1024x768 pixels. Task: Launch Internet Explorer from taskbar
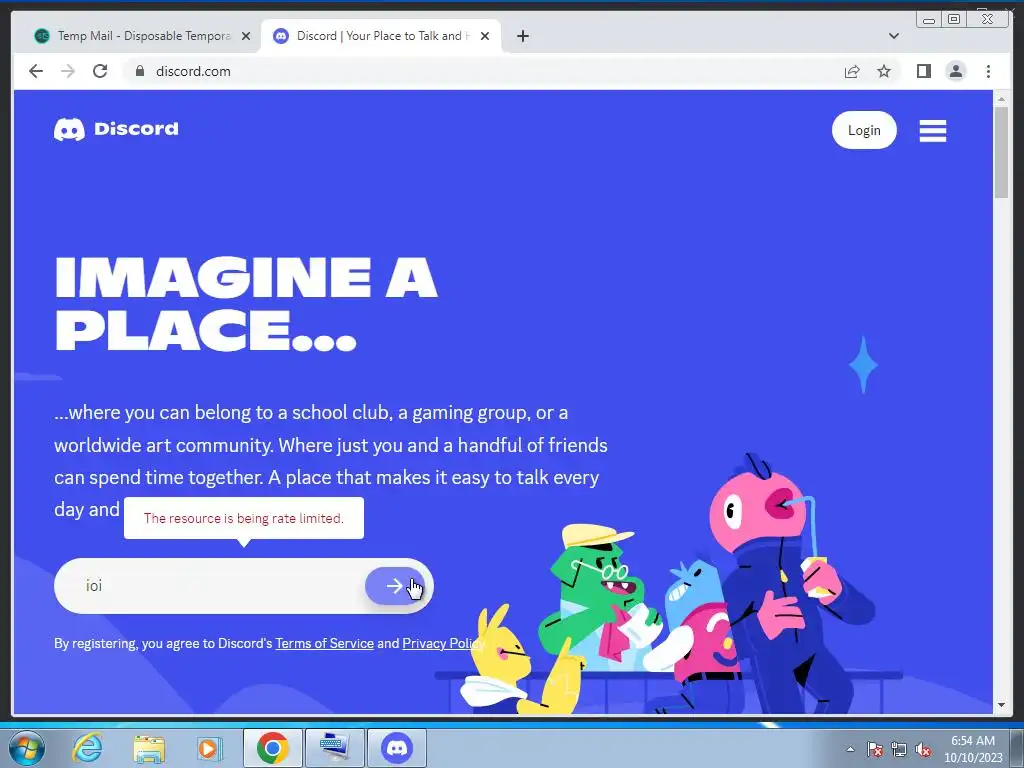pyautogui.click(x=87, y=748)
